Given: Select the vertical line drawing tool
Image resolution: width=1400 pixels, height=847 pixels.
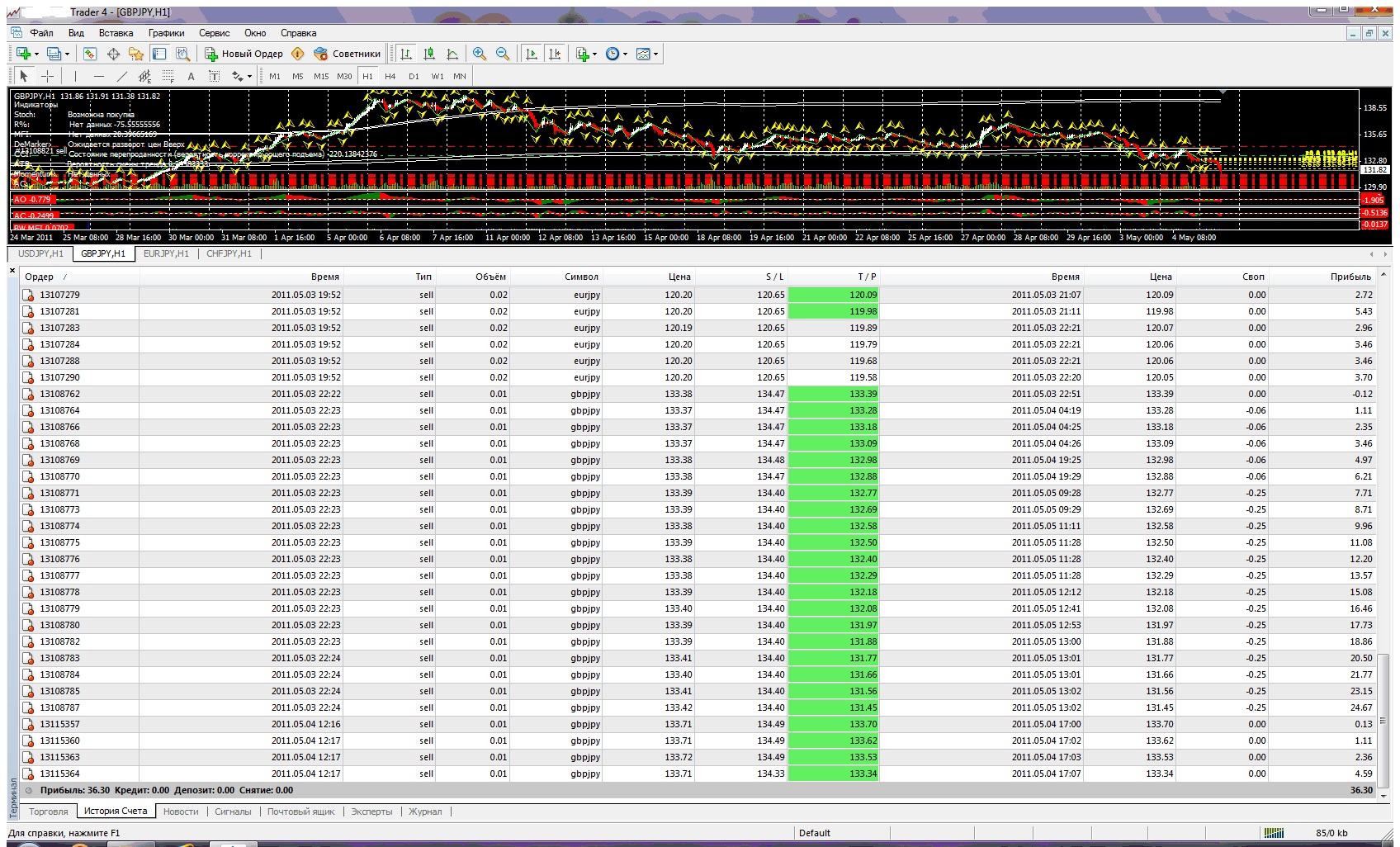Looking at the screenshot, I should pyautogui.click(x=75, y=76).
